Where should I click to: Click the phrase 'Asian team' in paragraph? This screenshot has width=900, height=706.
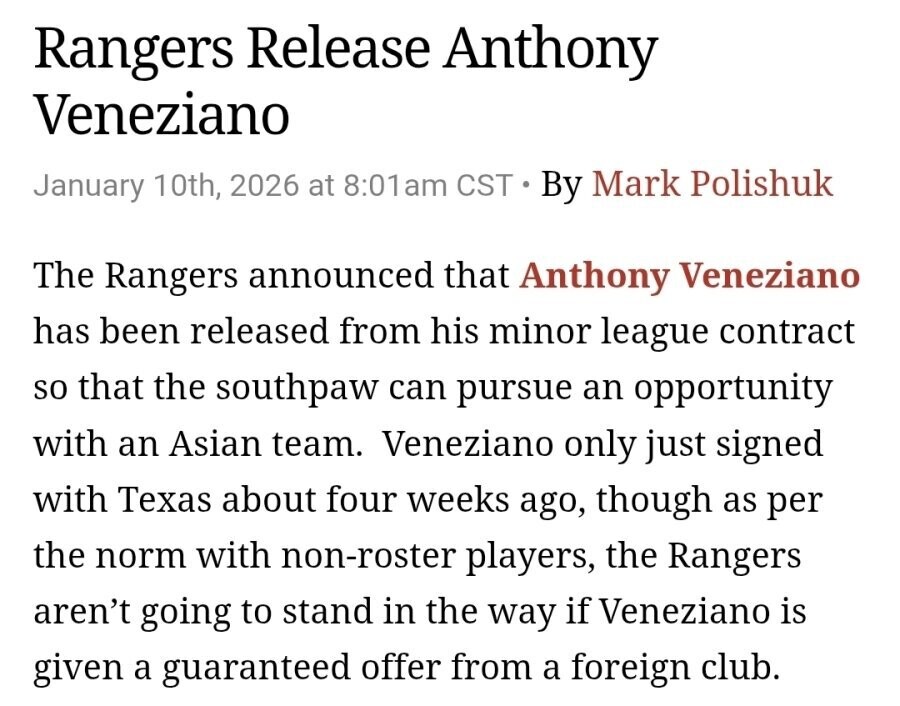click(x=262, y=443)
